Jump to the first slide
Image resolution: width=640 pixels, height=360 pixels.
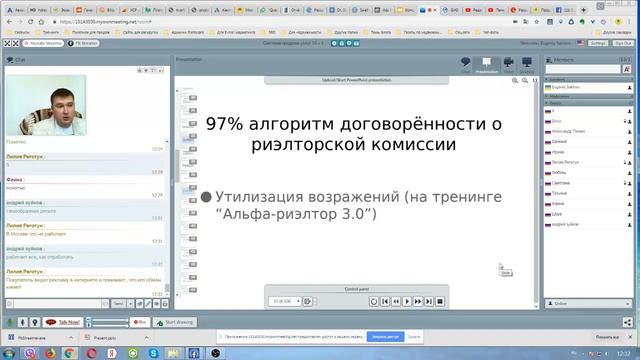(385, 301)
